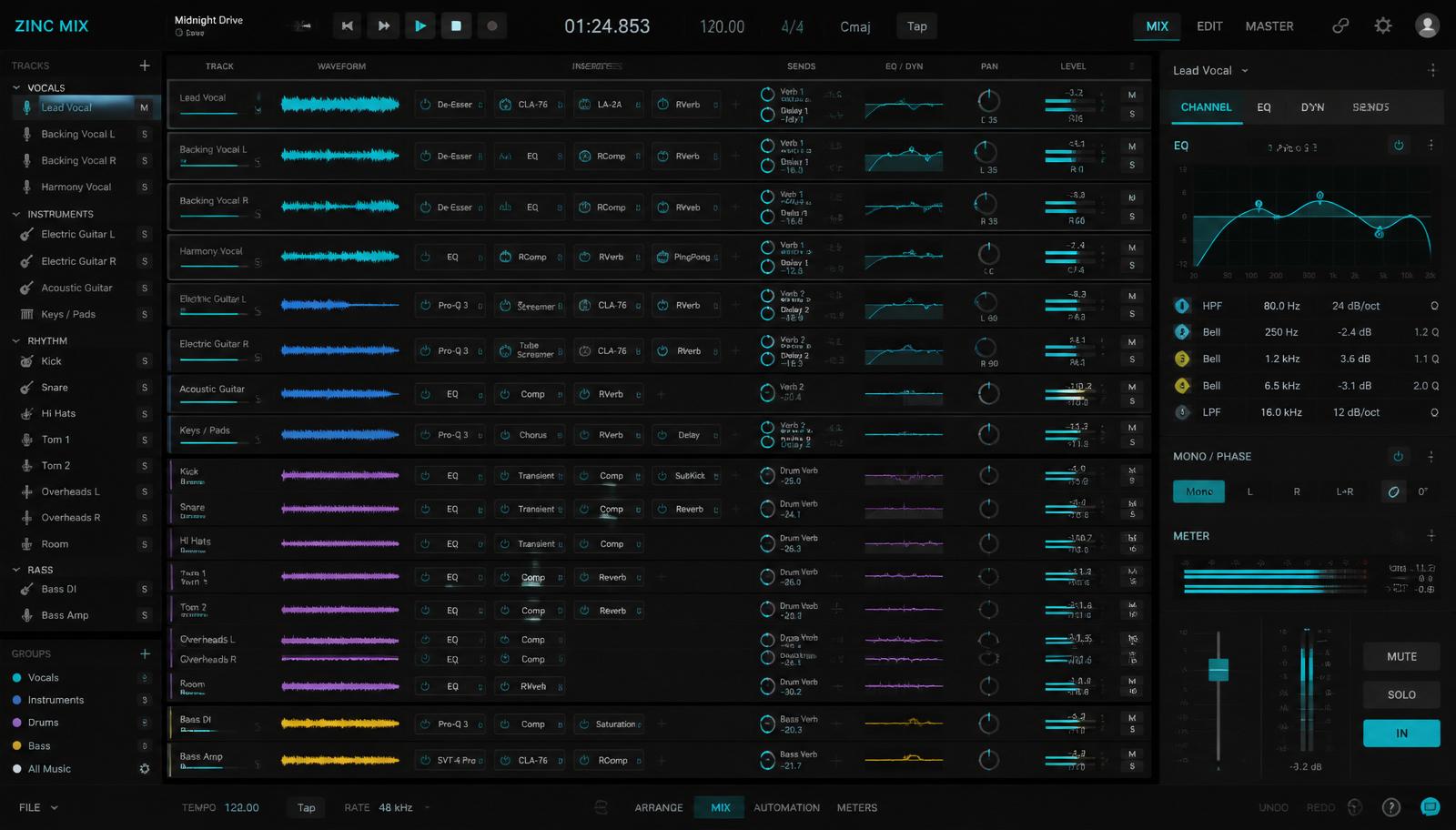Open the user profile avatar
1456x830 pixels.
coord(1427,25)
